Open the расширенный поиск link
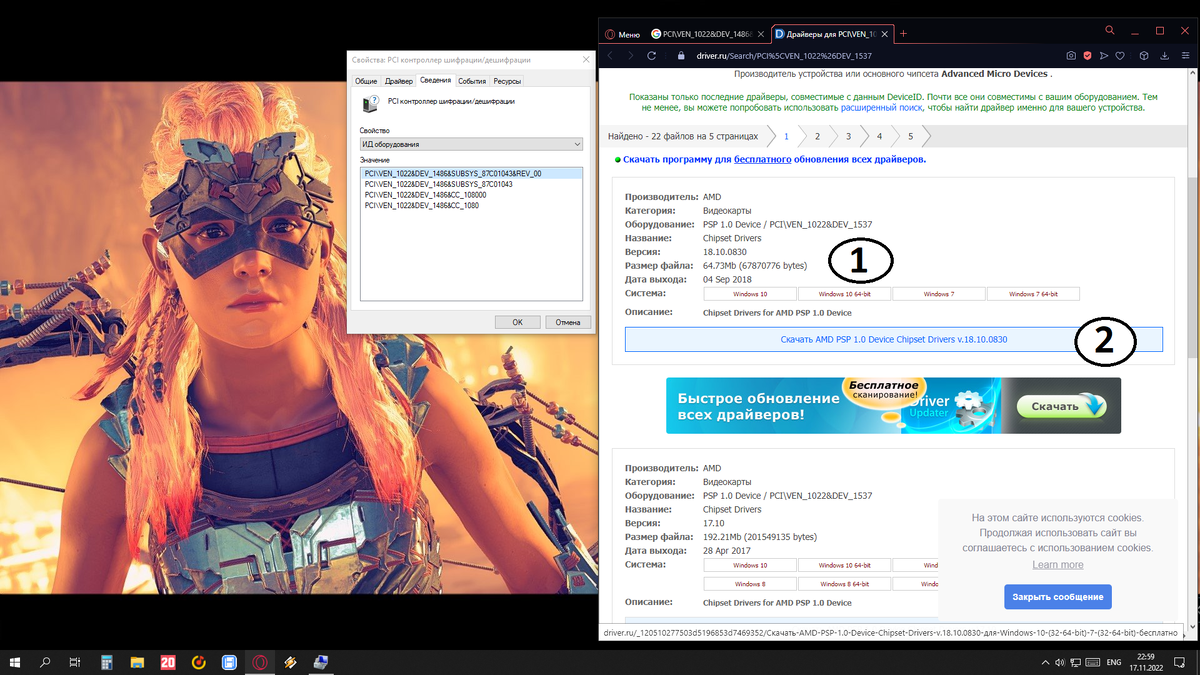This screenshot has width=1200, height=675. pos(882,106)
